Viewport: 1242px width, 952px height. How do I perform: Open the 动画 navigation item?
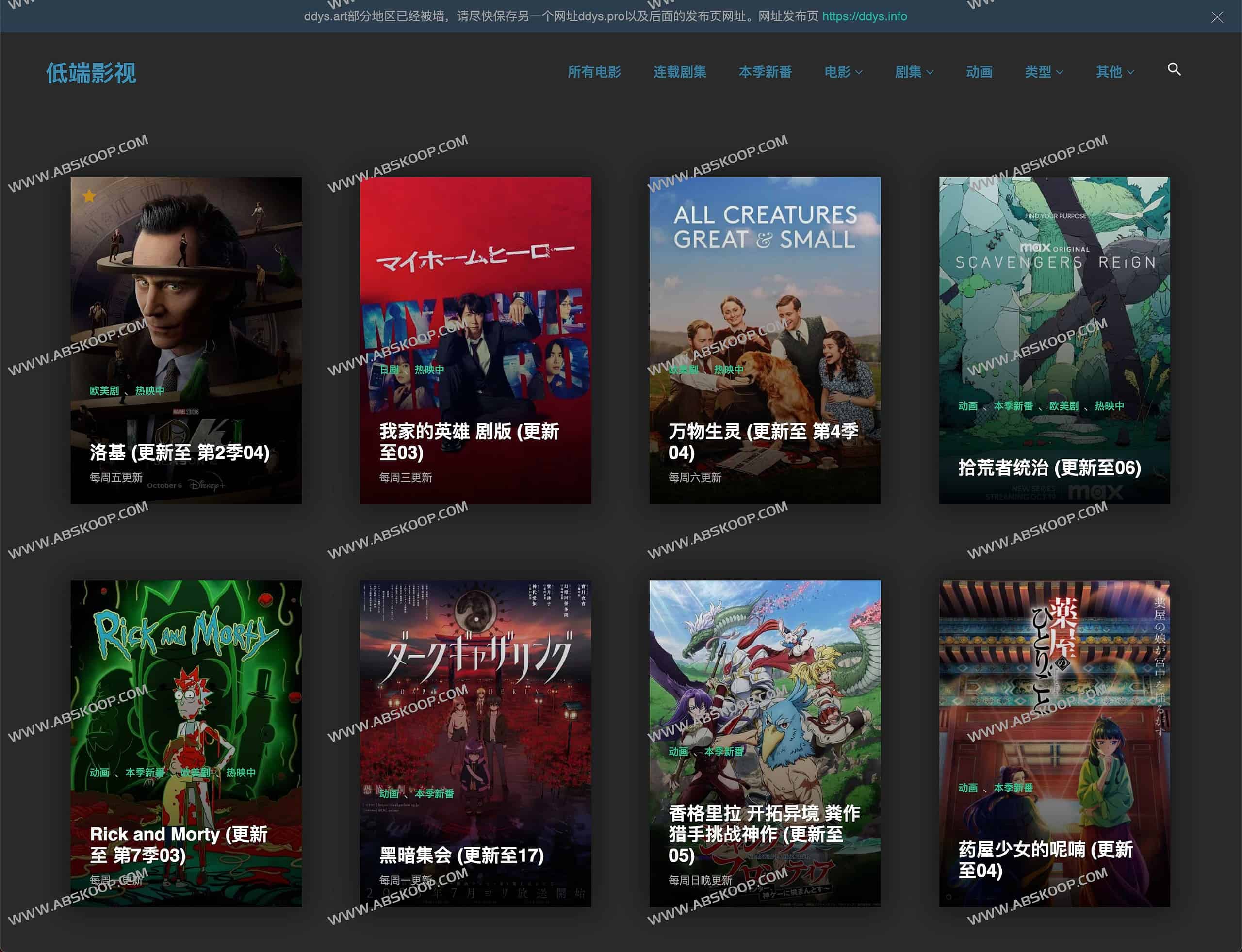pyautogui.click(x=979, y=72)
